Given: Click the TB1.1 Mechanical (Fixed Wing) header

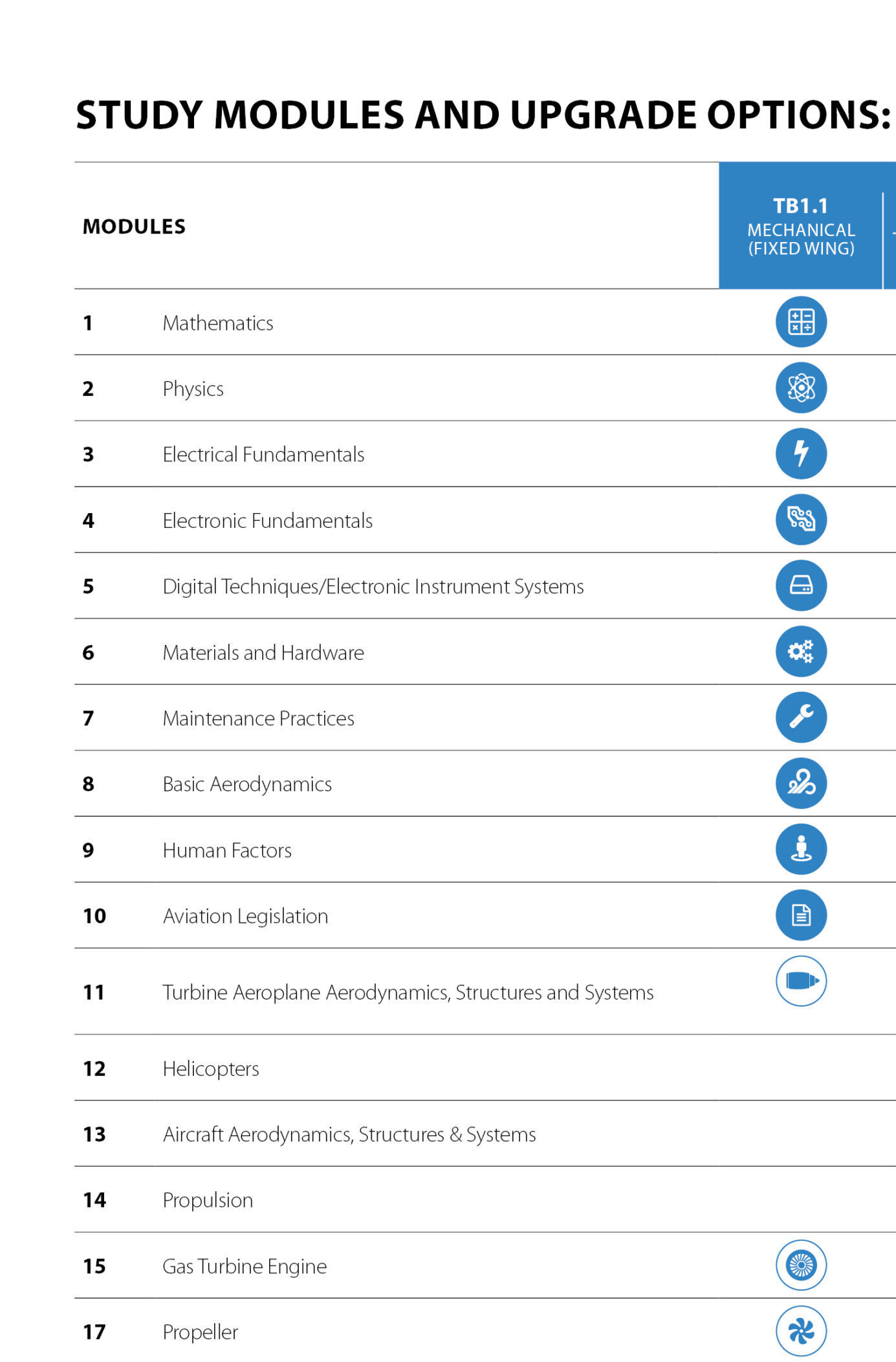Looking at the screenshot, I should [x=801, y=226].
